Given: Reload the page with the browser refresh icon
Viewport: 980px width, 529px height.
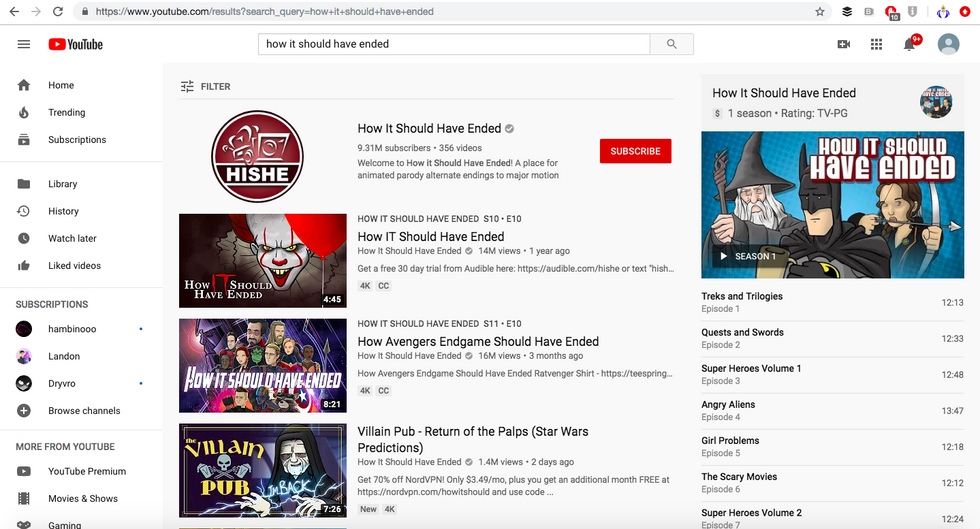Looking at the screenshot, I should [x=58, y=11].
